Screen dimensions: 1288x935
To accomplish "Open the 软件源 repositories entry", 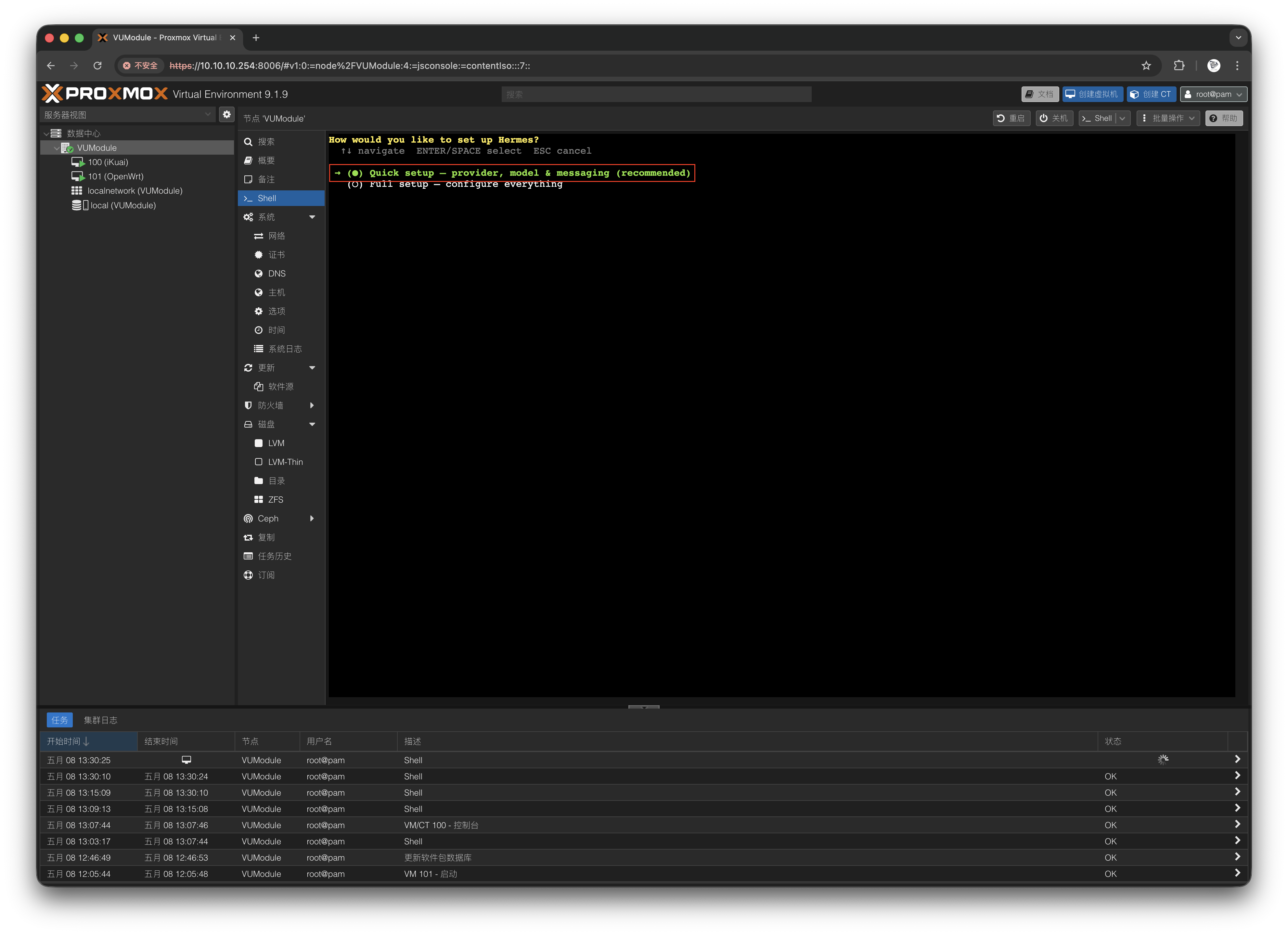I will click(281, 387).
